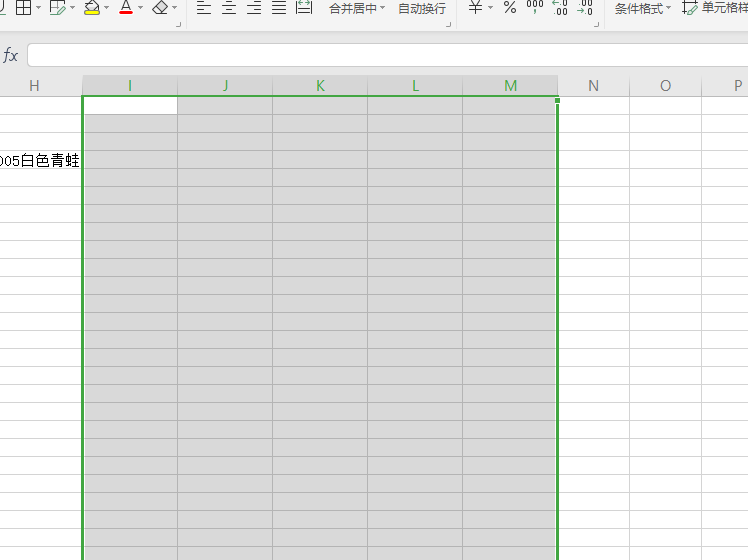Image resolution: width=748 pixels, height=560 pixels.
Task: Apply the thousands separator format
Action: point(535,7)
